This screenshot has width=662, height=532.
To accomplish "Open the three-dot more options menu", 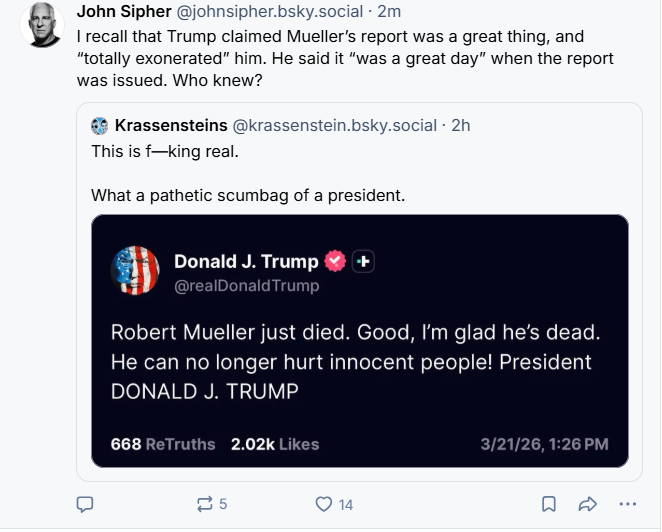I will pos(627,504).
